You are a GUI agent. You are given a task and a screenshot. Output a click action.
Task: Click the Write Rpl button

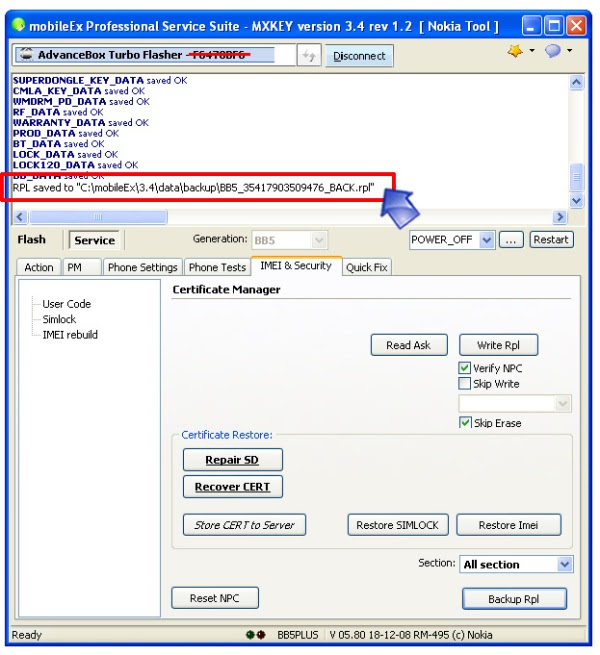pyautogui.click(x=498, y=345)
